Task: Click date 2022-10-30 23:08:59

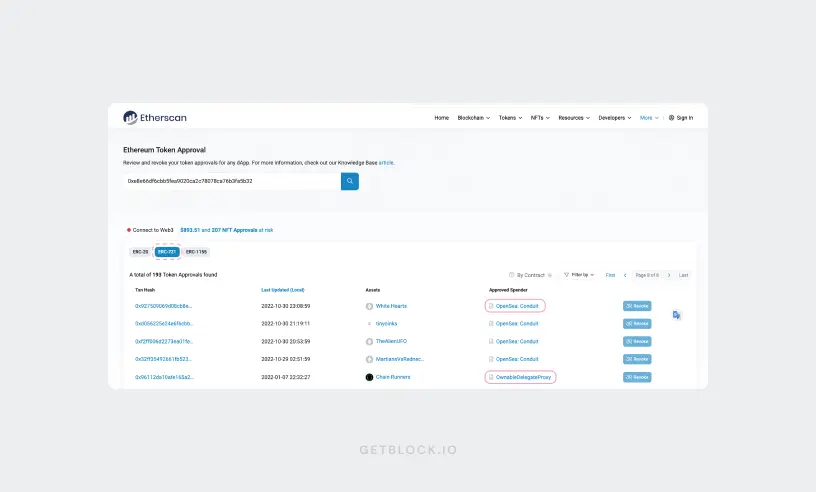Action: click(x=286, y=306)
